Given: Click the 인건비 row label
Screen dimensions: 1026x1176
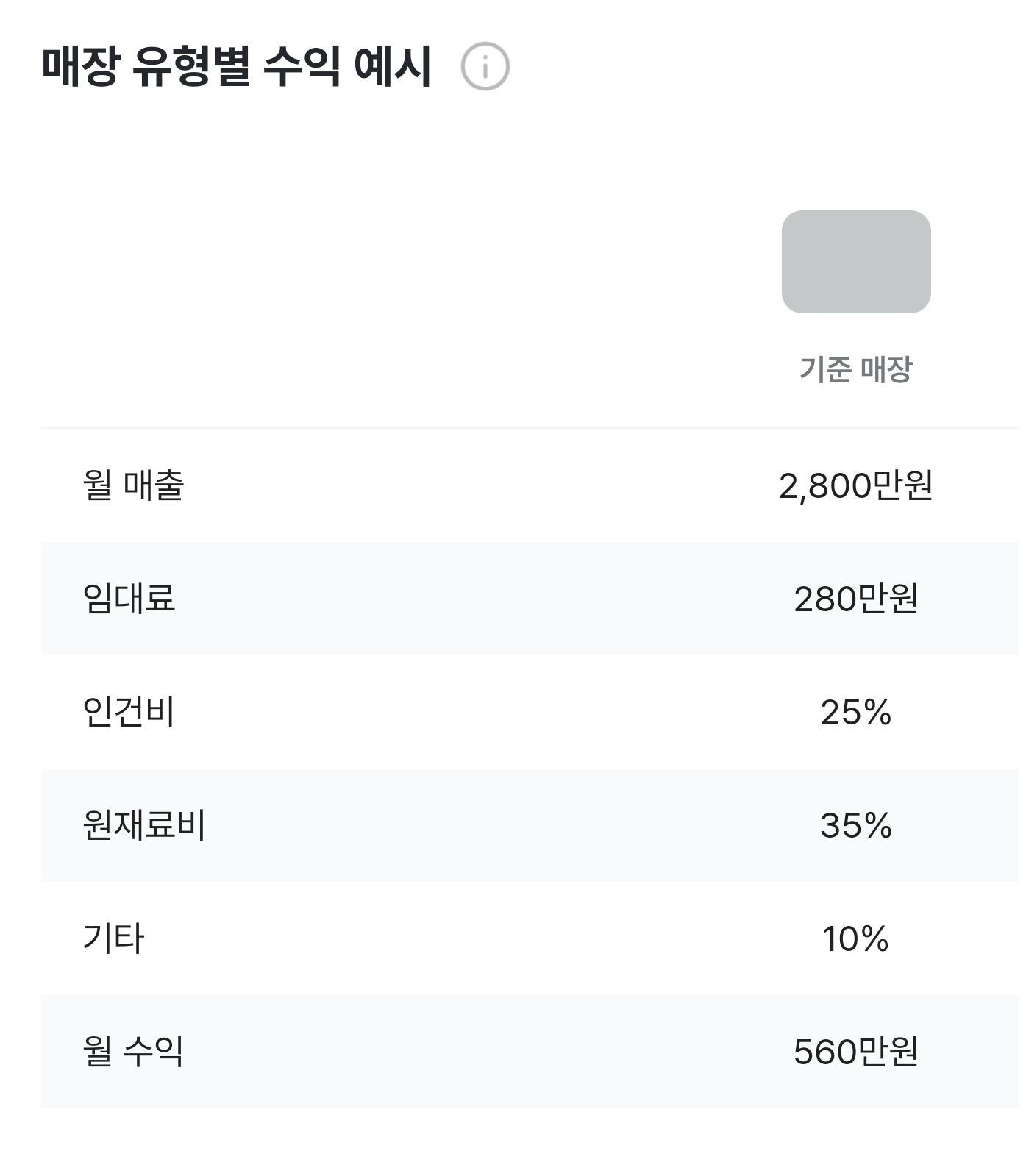Looking at the screenshot, I should pyautogui.click(x=129, y=712).
